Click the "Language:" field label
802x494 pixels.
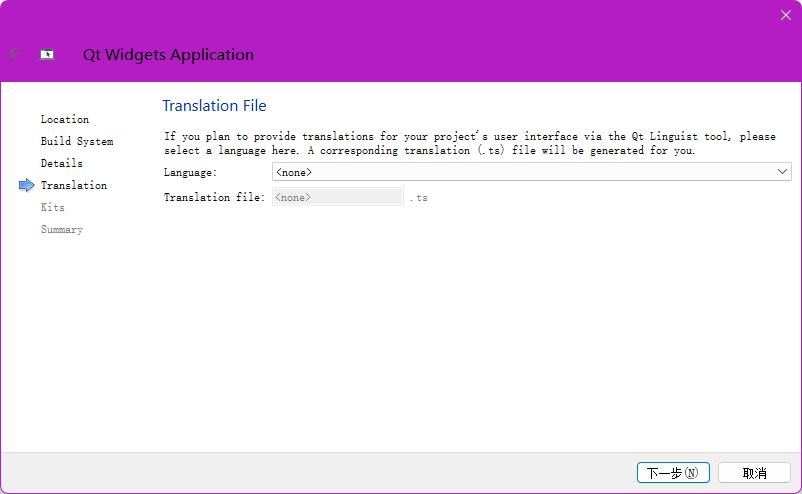click(190, 172)
